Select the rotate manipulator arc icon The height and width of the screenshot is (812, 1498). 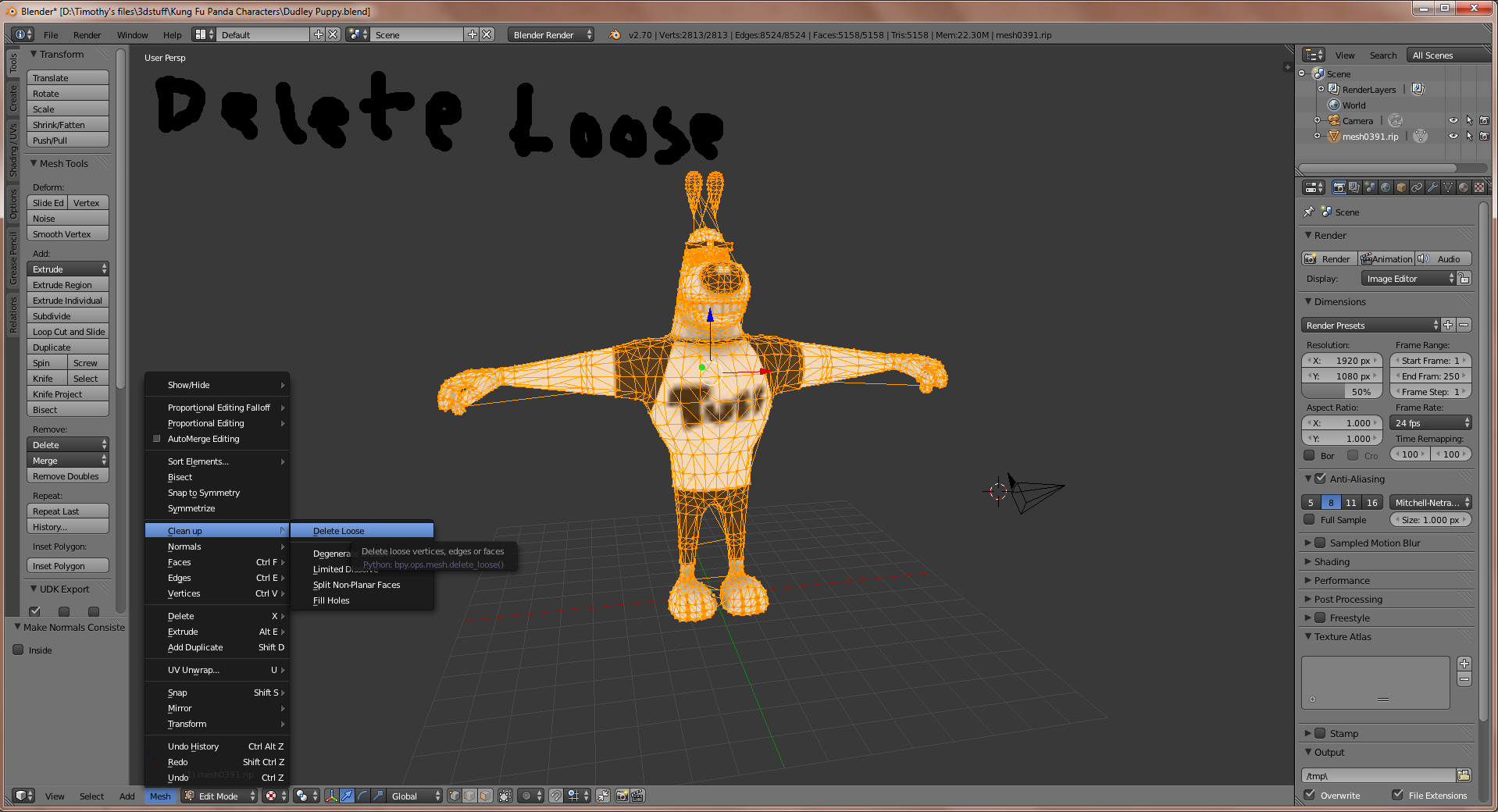pos(362,796)
